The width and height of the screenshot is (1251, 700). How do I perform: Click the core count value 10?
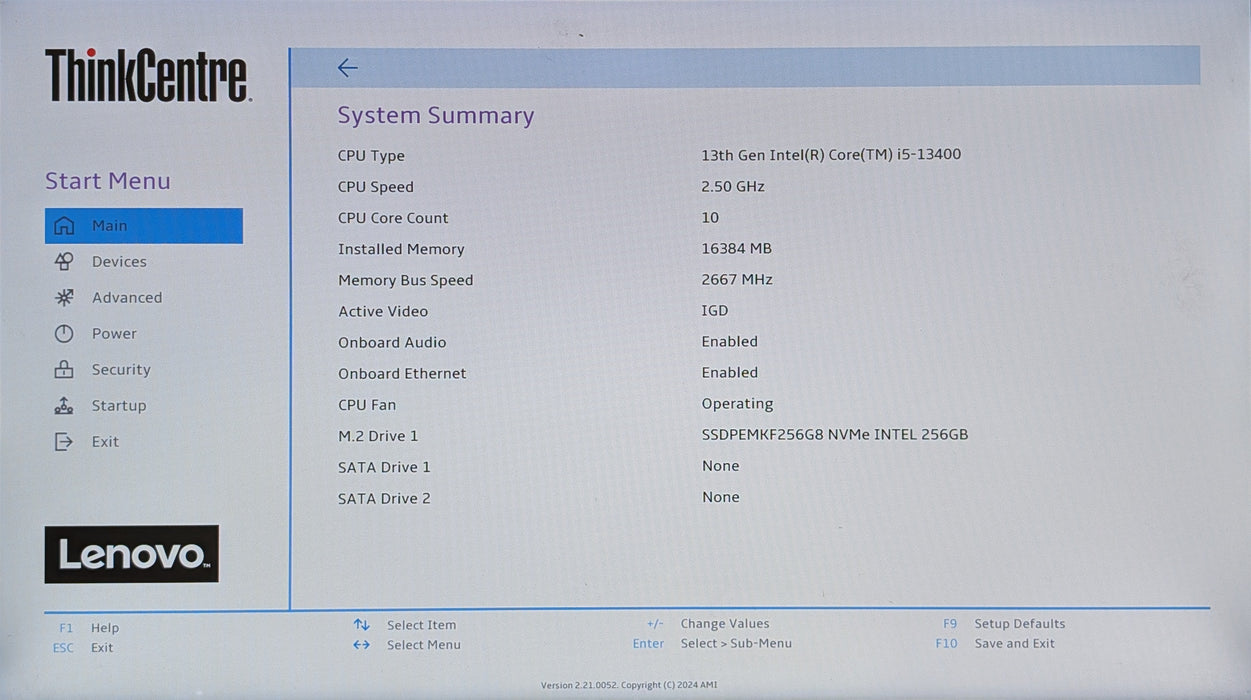click(x=710, y=218)
